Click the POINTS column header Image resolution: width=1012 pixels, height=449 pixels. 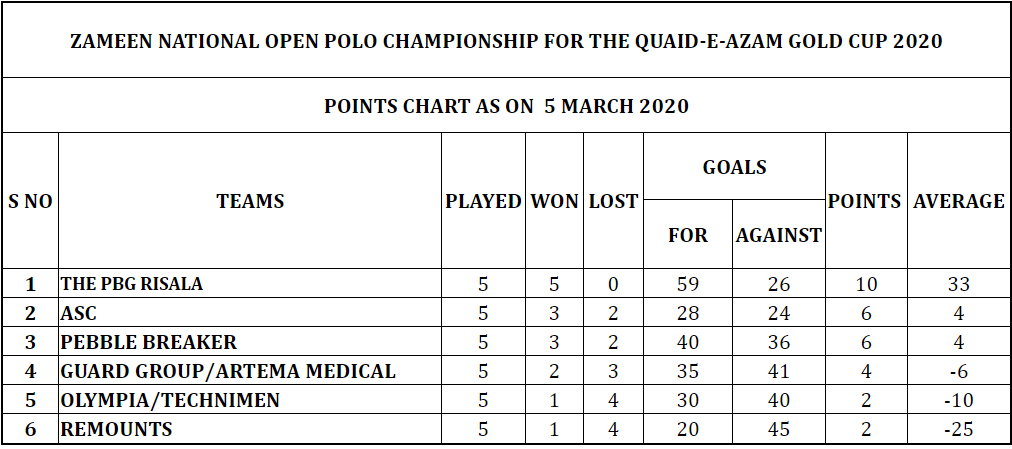tap(865, 201)
